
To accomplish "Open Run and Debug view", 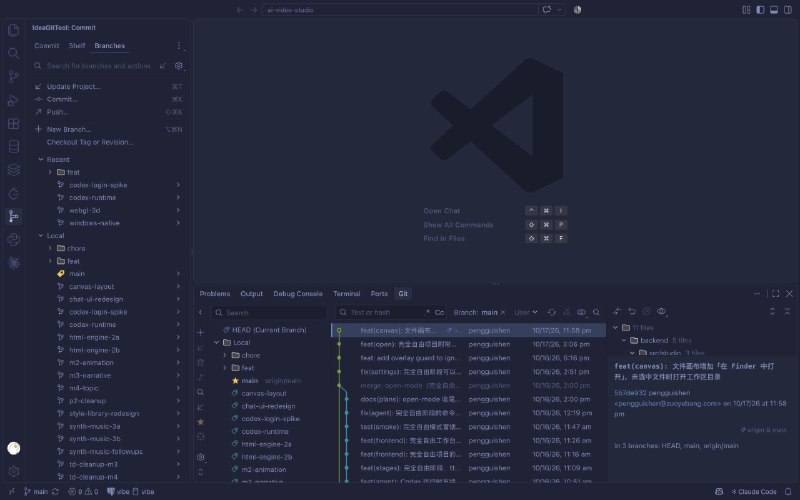I will (x=14, y=100).
